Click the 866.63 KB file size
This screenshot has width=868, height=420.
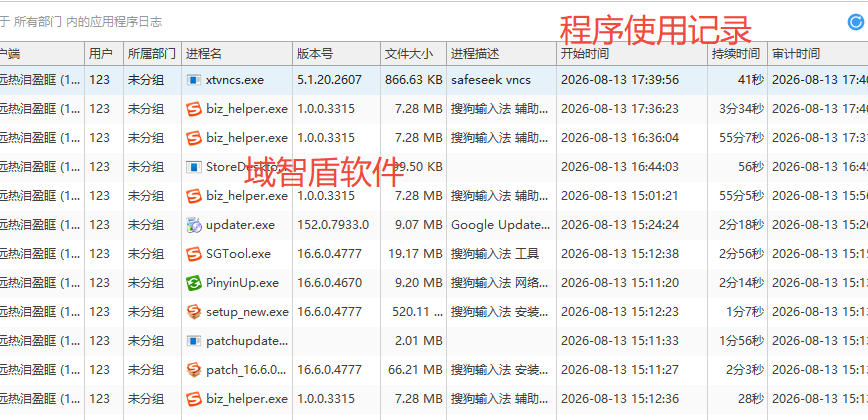(x=414, y=80)
